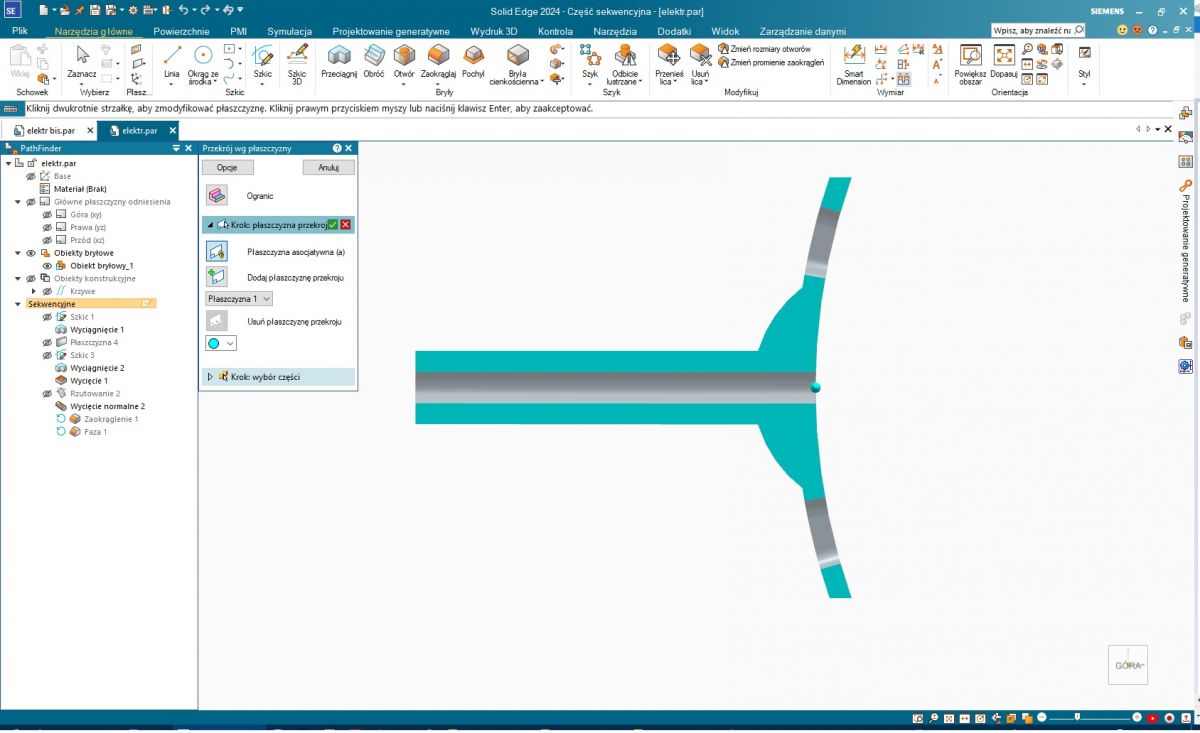
Task: Select the Pochyl draft tool
Action: tap(473, 62)
